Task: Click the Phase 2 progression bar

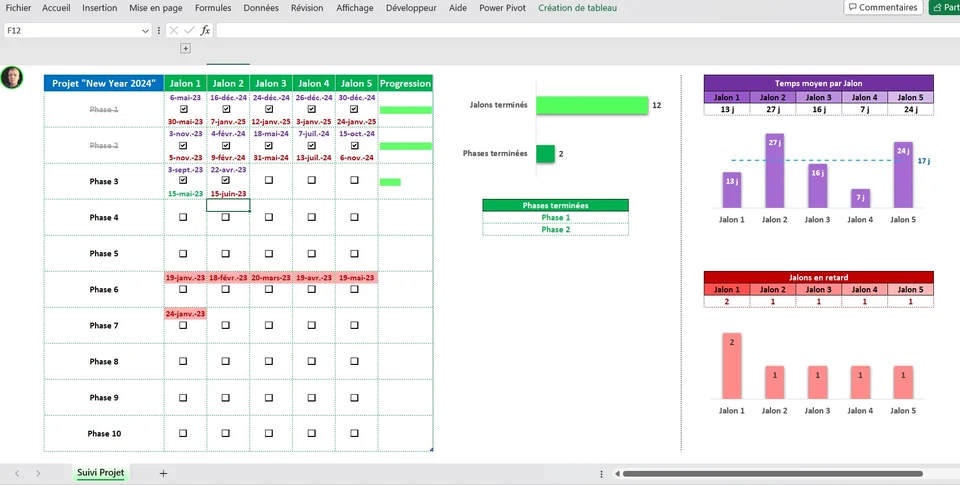Action: pyautogui.click(x=405, y=146)
